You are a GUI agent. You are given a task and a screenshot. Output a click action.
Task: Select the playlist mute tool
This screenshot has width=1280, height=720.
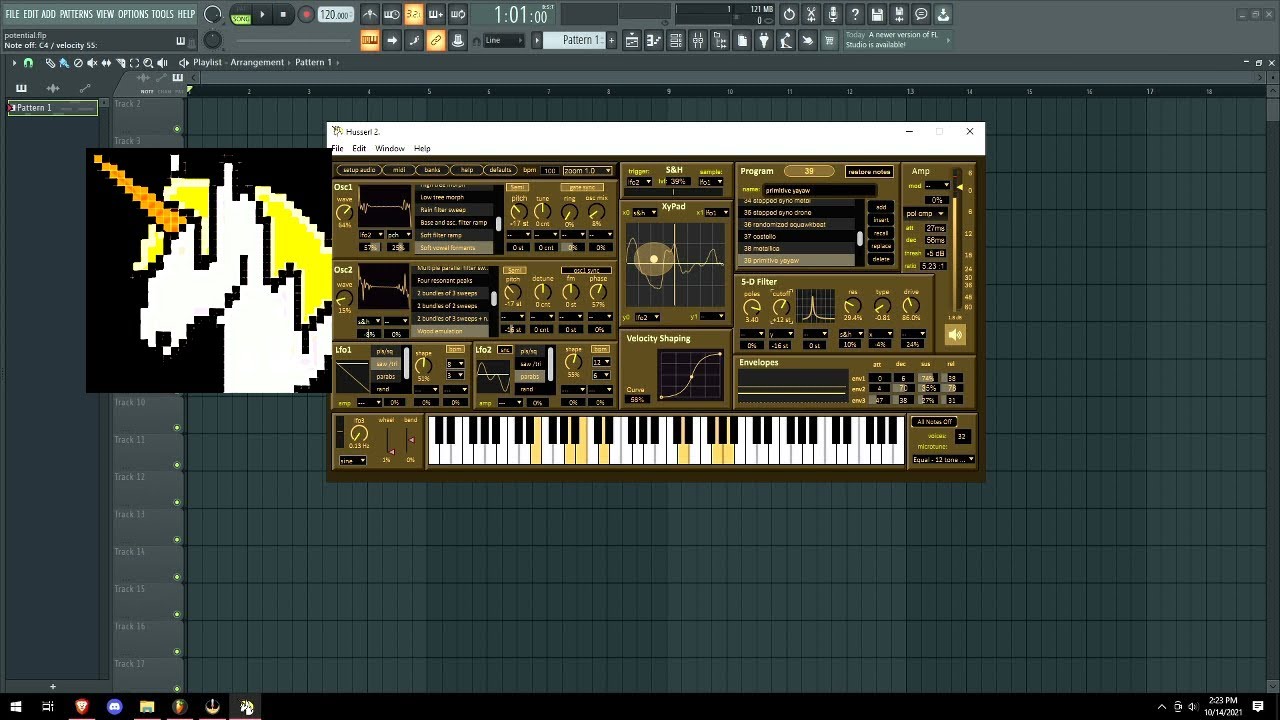pyautogui.click(x=92, y=63)
